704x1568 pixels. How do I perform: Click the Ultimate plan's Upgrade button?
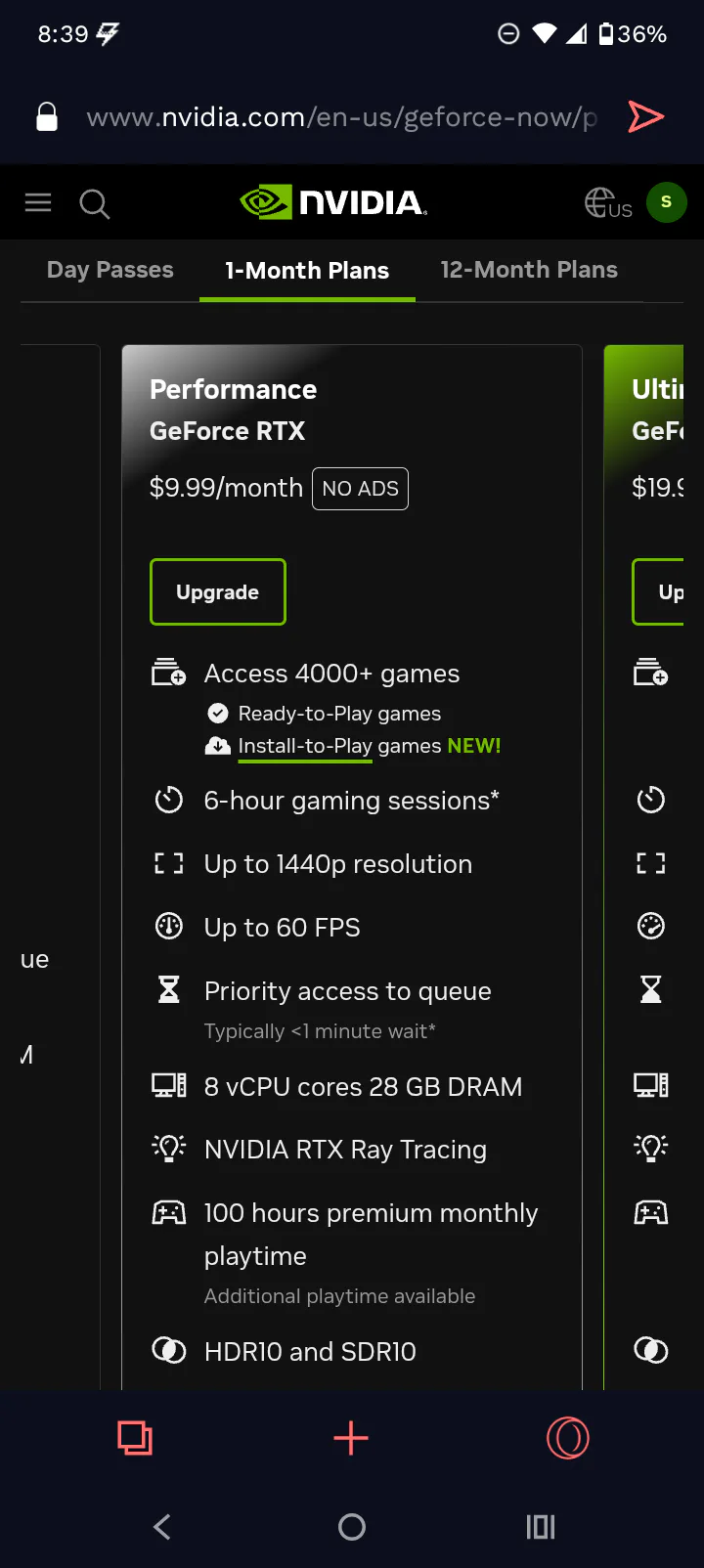[661, 591]
